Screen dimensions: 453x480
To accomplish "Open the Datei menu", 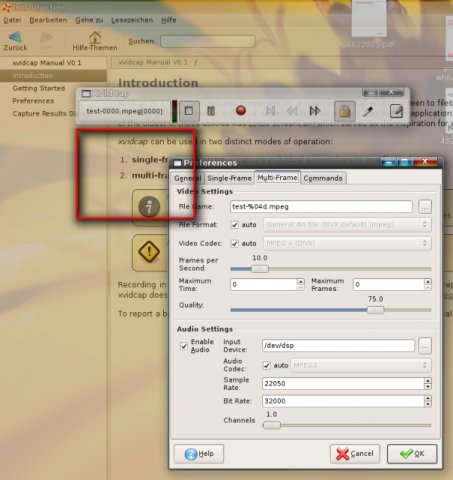I will [x=12, y=20].
